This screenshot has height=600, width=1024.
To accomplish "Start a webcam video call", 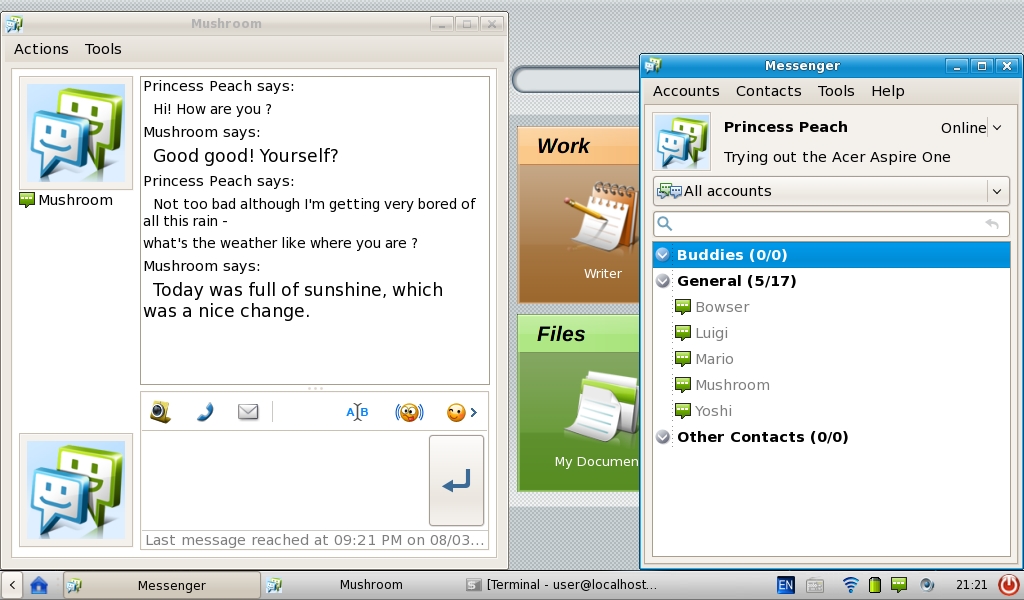I will [160, 412].
